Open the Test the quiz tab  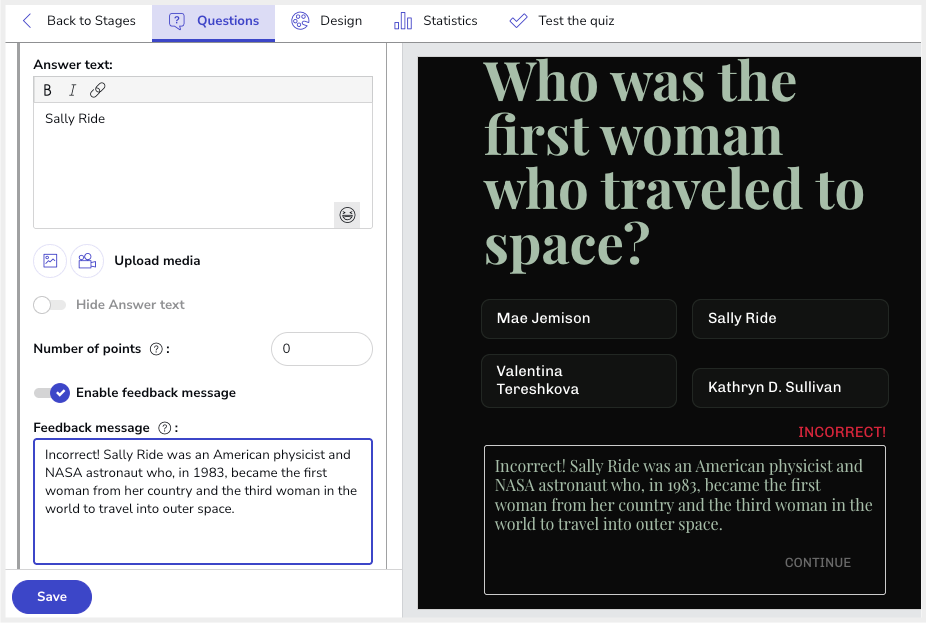click(x=562, y=21)
